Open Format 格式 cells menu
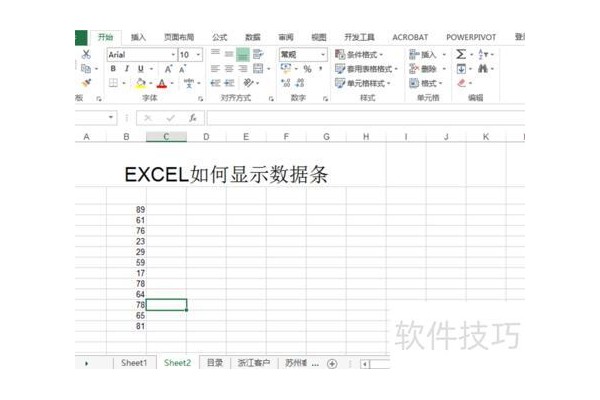600x400 pixels. (426, 83)
